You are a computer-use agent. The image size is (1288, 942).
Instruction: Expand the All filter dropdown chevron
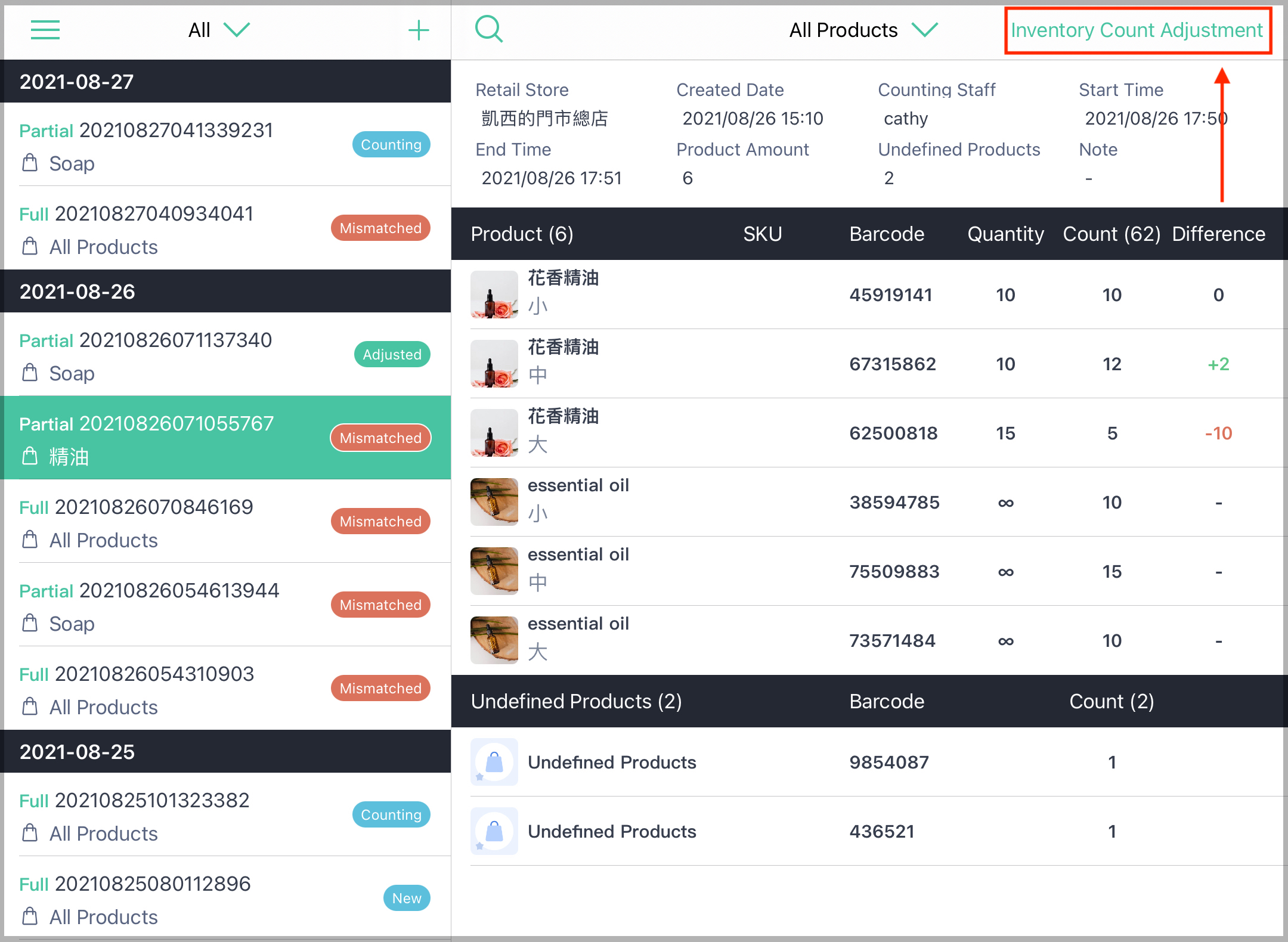point(237,30)
